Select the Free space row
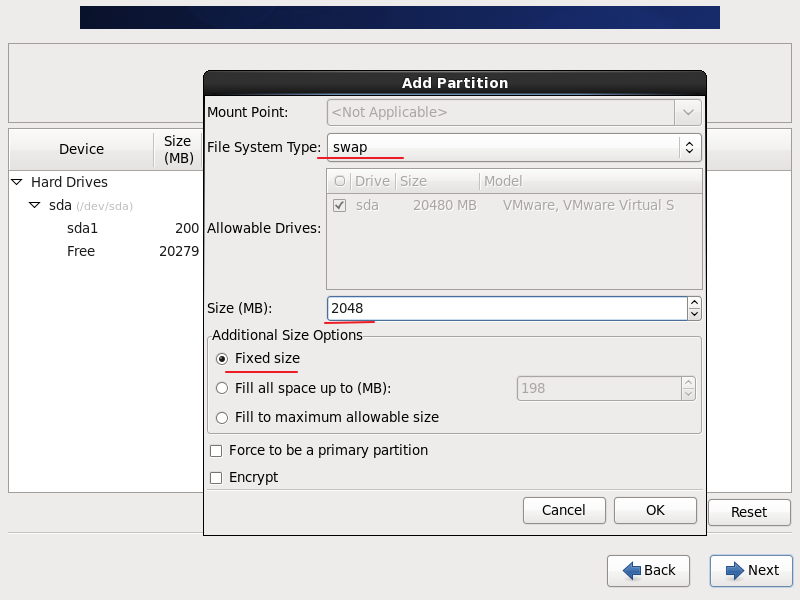The image size is (800, 600). (81, 251)
